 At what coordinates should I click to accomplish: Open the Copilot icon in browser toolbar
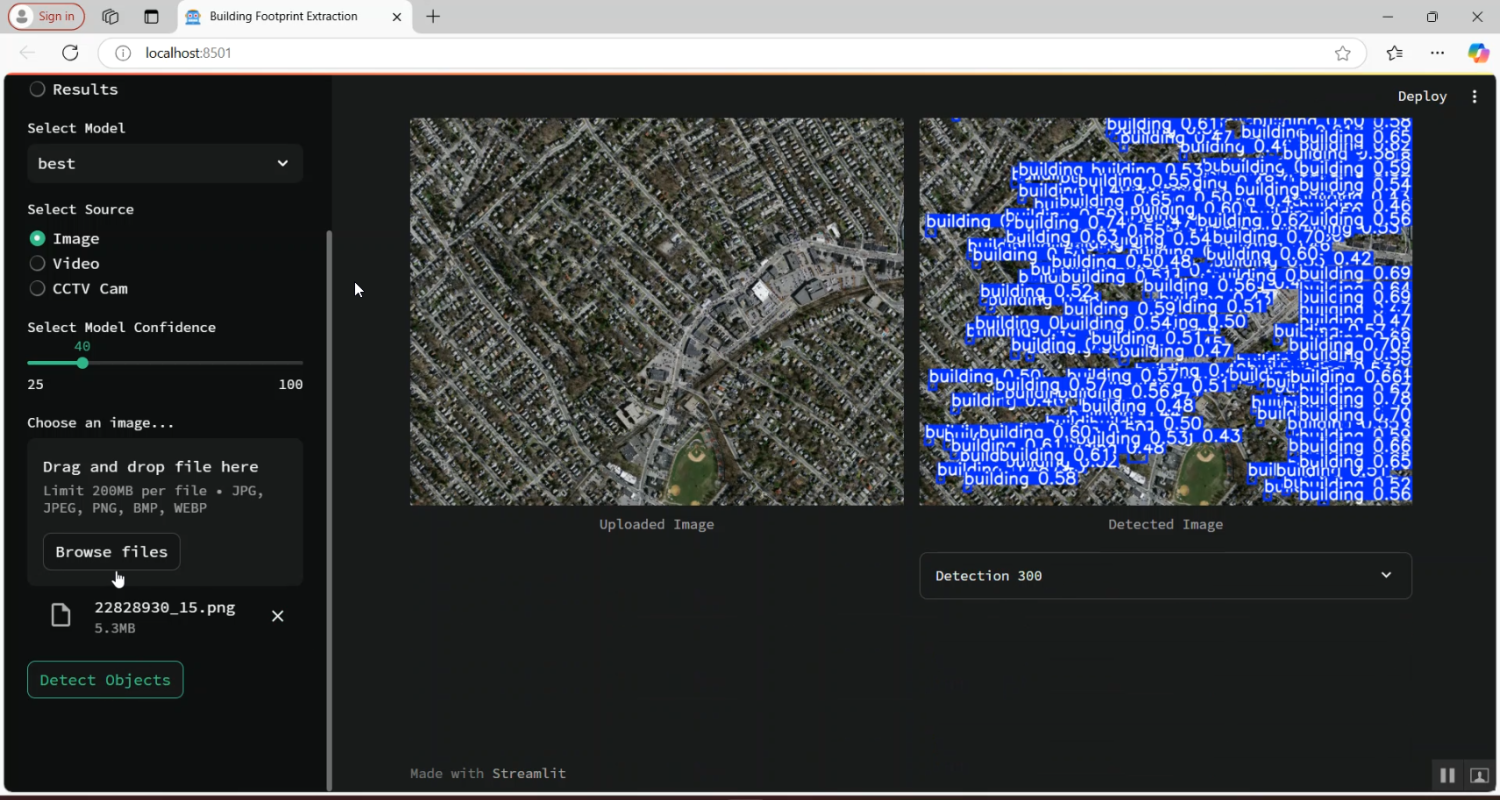pyautogui.click(x=1478, y=53)
